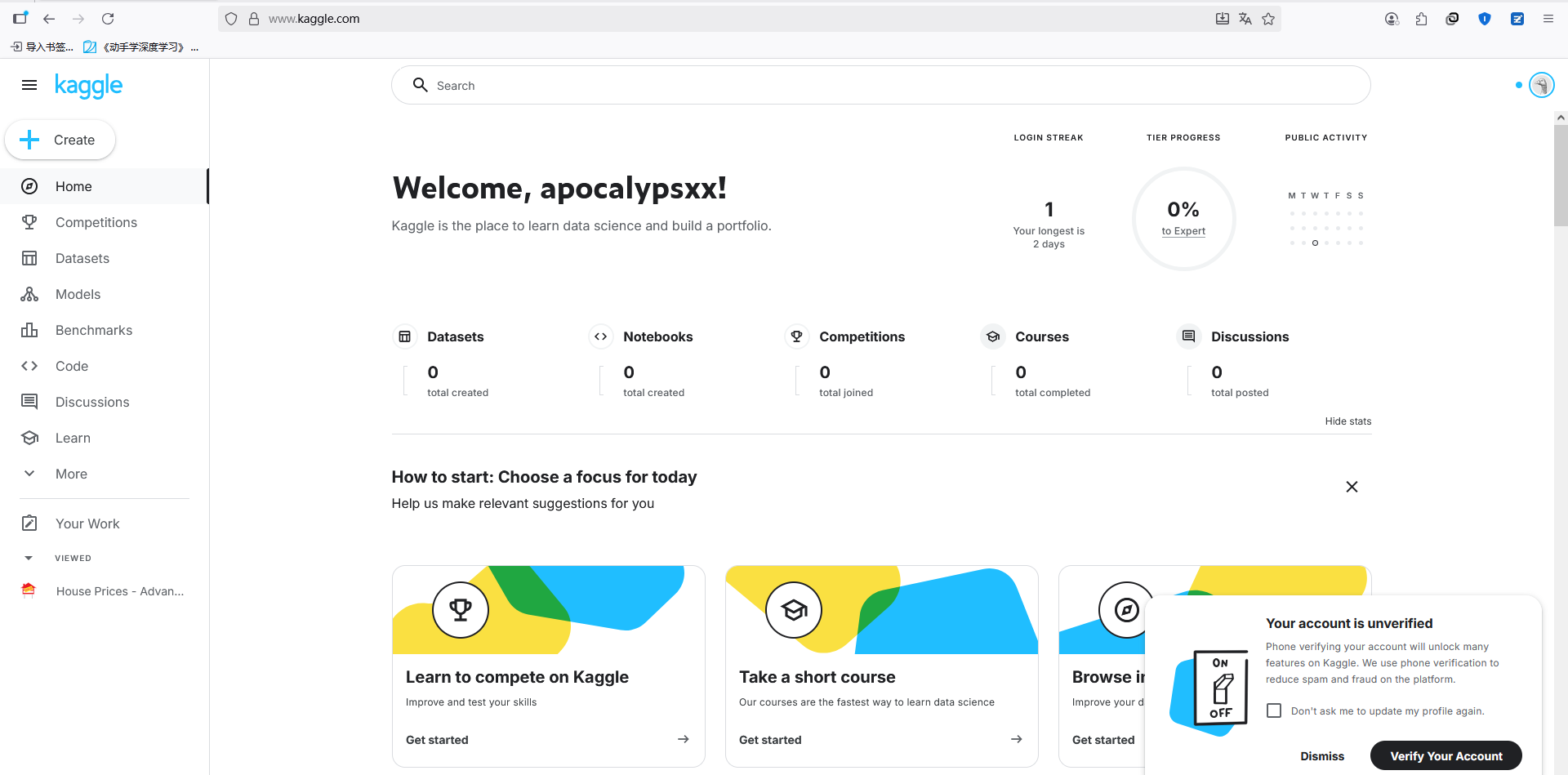Open Discussions in the sidebar
This screenshot has width=1568, height=775.
point(105,402)
